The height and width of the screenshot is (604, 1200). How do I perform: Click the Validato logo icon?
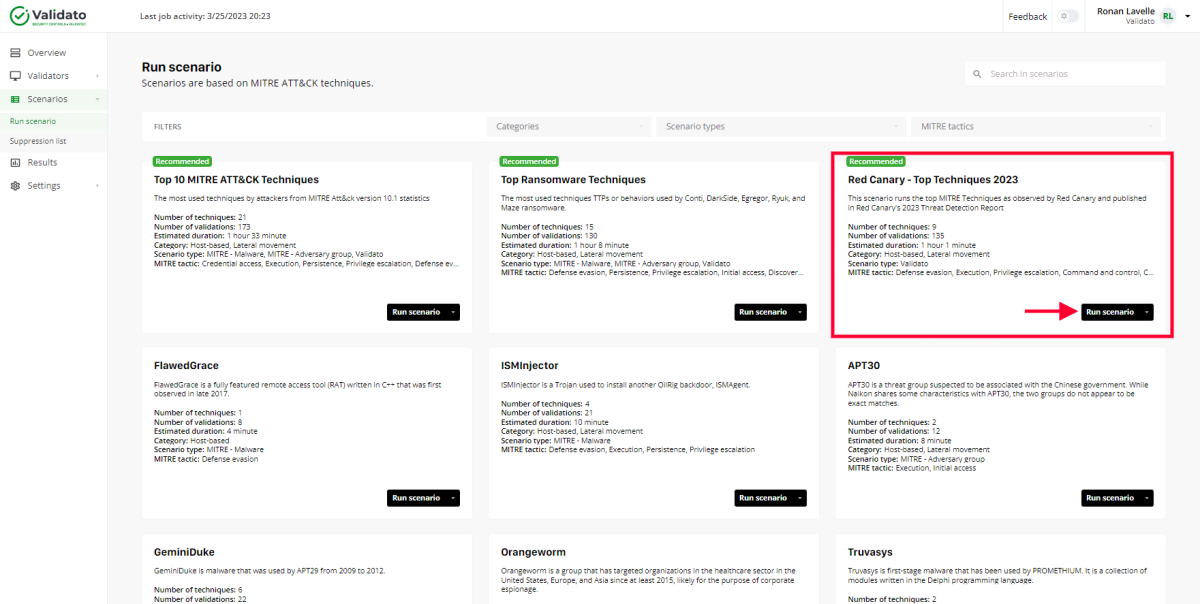pyautogui.click(x=18, y=16)
